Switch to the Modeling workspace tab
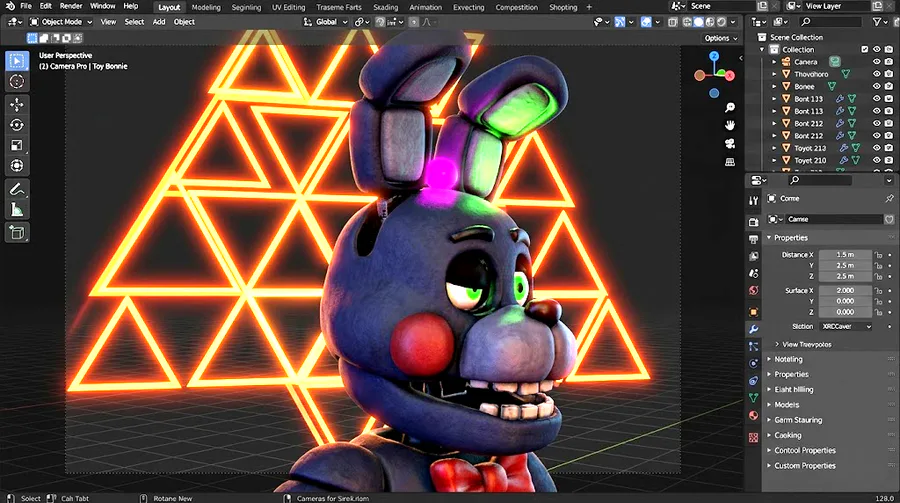This screenshot has width=900, height=503. click(206, 7)
